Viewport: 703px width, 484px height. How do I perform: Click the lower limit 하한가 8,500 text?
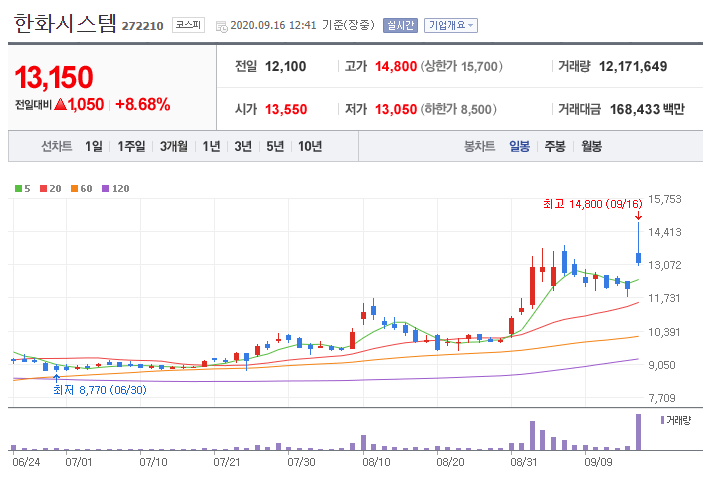coord(459,109)
